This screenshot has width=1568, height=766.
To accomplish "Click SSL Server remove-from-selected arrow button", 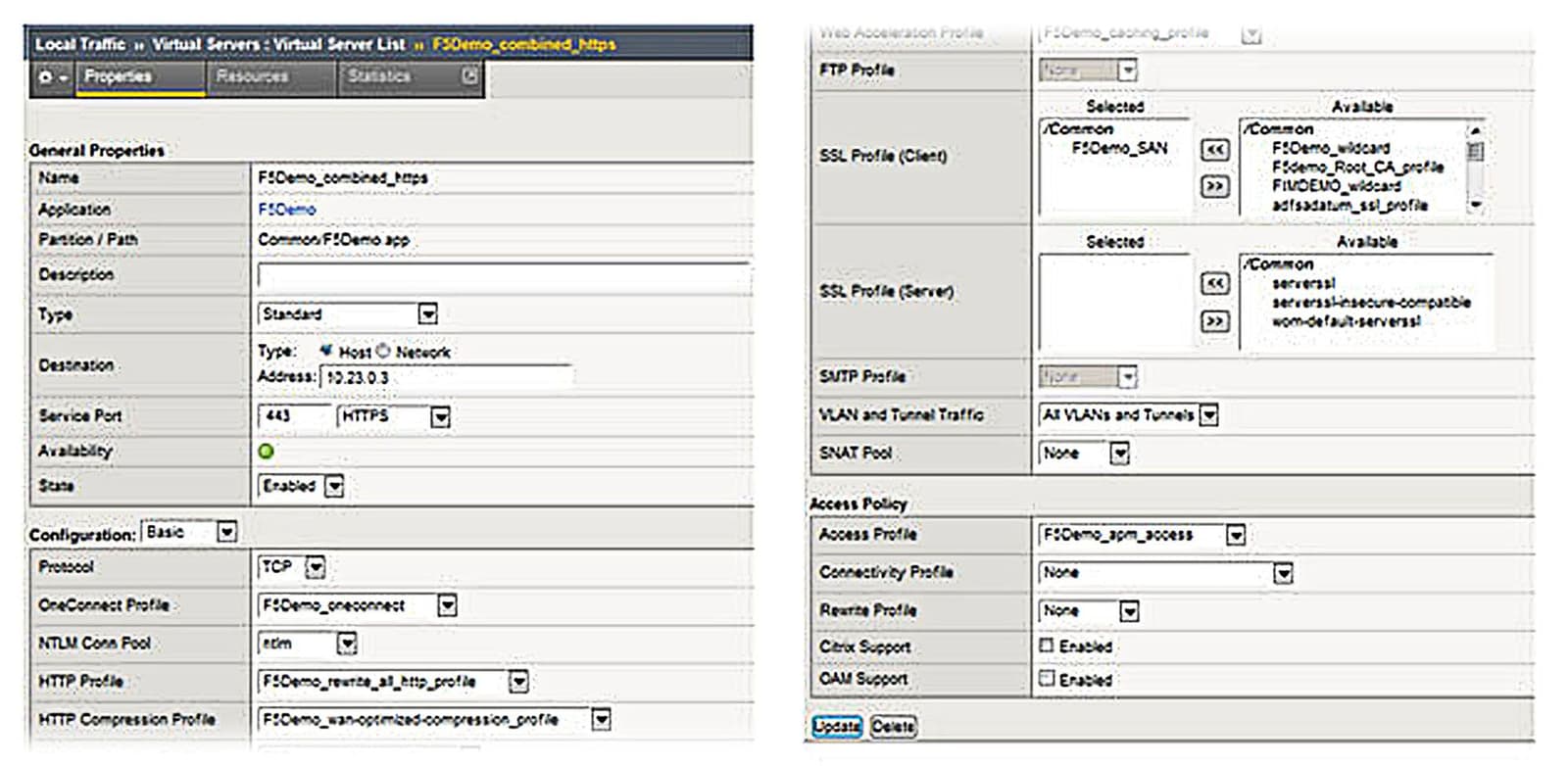I will (x=1214, y=320).
